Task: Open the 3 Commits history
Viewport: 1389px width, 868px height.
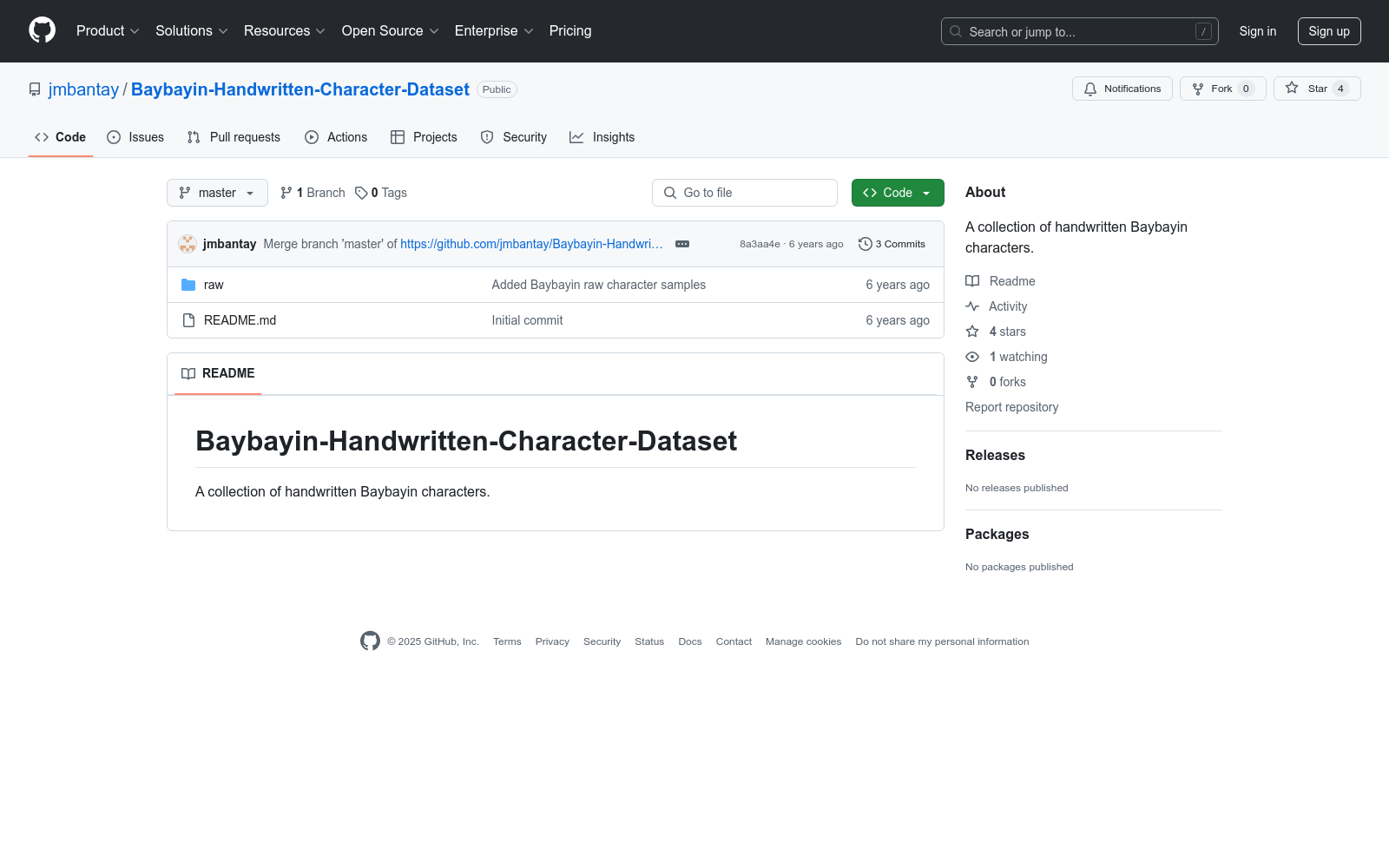Action: click(x=892, y=244)
